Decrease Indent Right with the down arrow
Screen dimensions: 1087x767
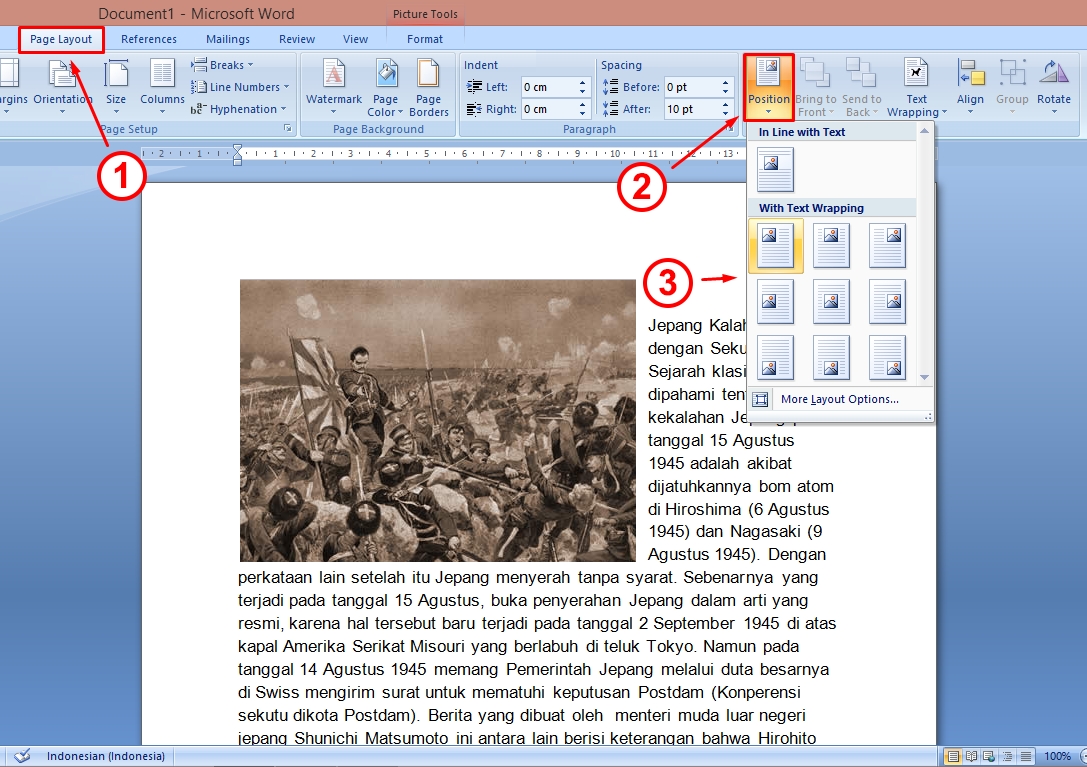click(582, 114)
